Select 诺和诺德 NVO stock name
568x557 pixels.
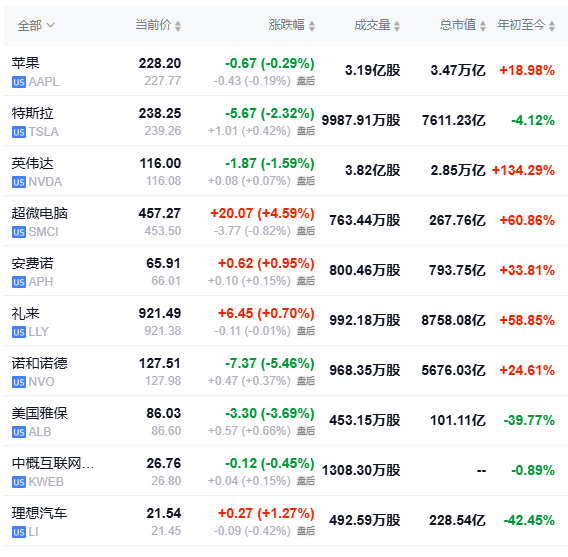(39, 363)
